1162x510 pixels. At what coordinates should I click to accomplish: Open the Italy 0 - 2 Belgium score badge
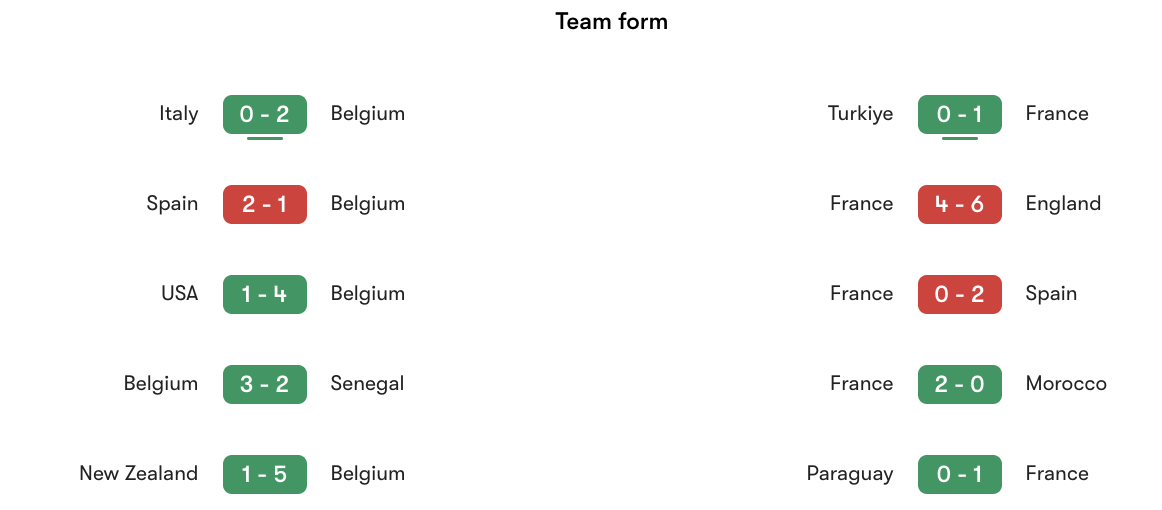tap(265, 114)
